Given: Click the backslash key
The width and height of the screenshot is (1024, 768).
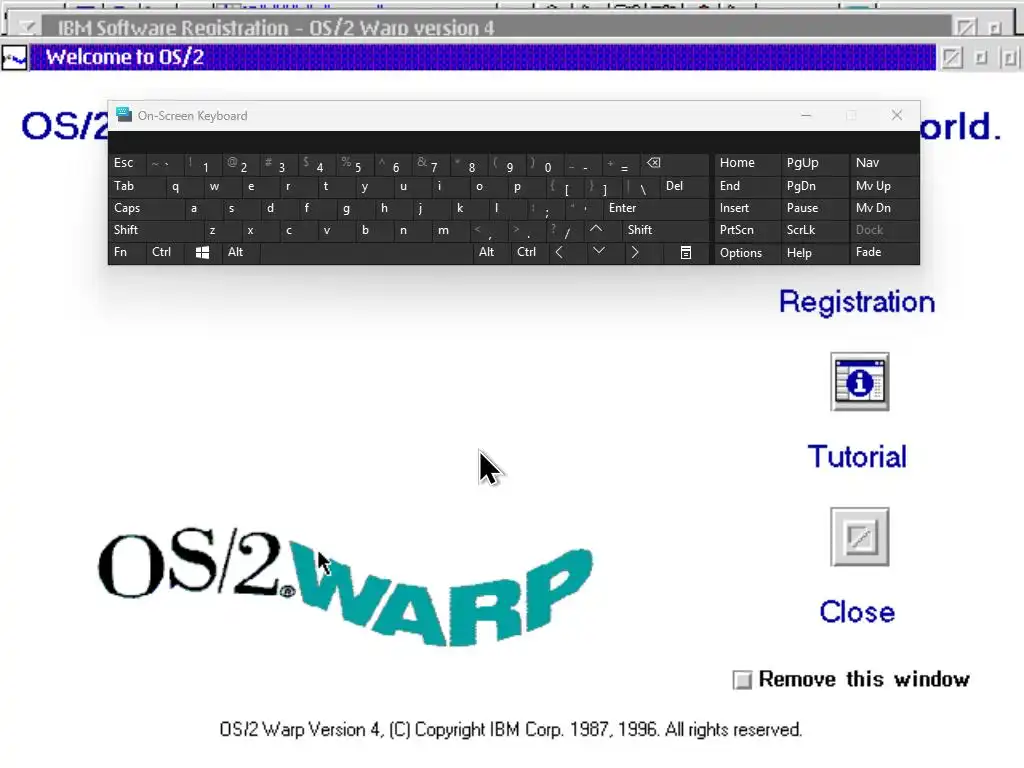Looking at the screenshot, I should (x=640, y=187).
